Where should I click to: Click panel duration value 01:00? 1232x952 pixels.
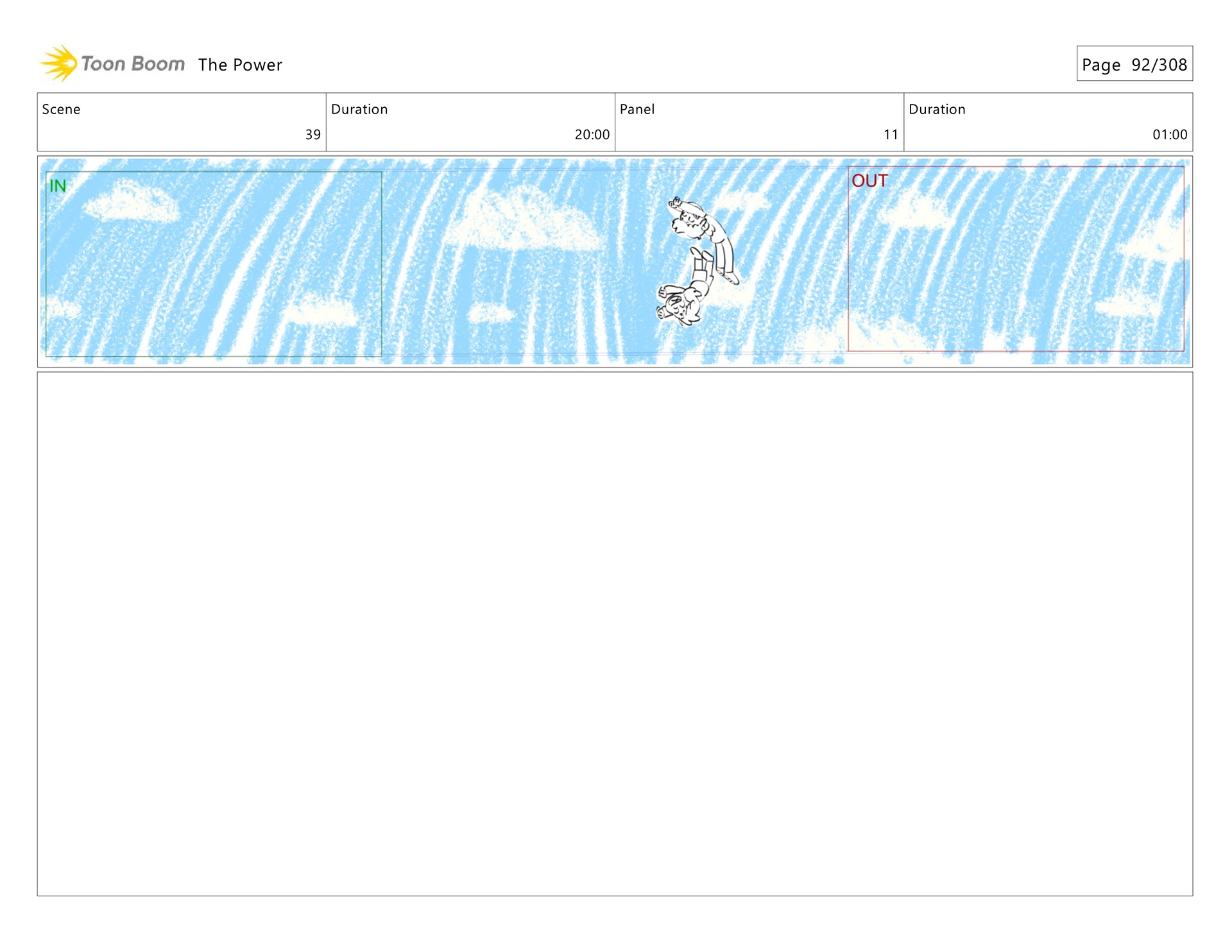point(1169,135)
